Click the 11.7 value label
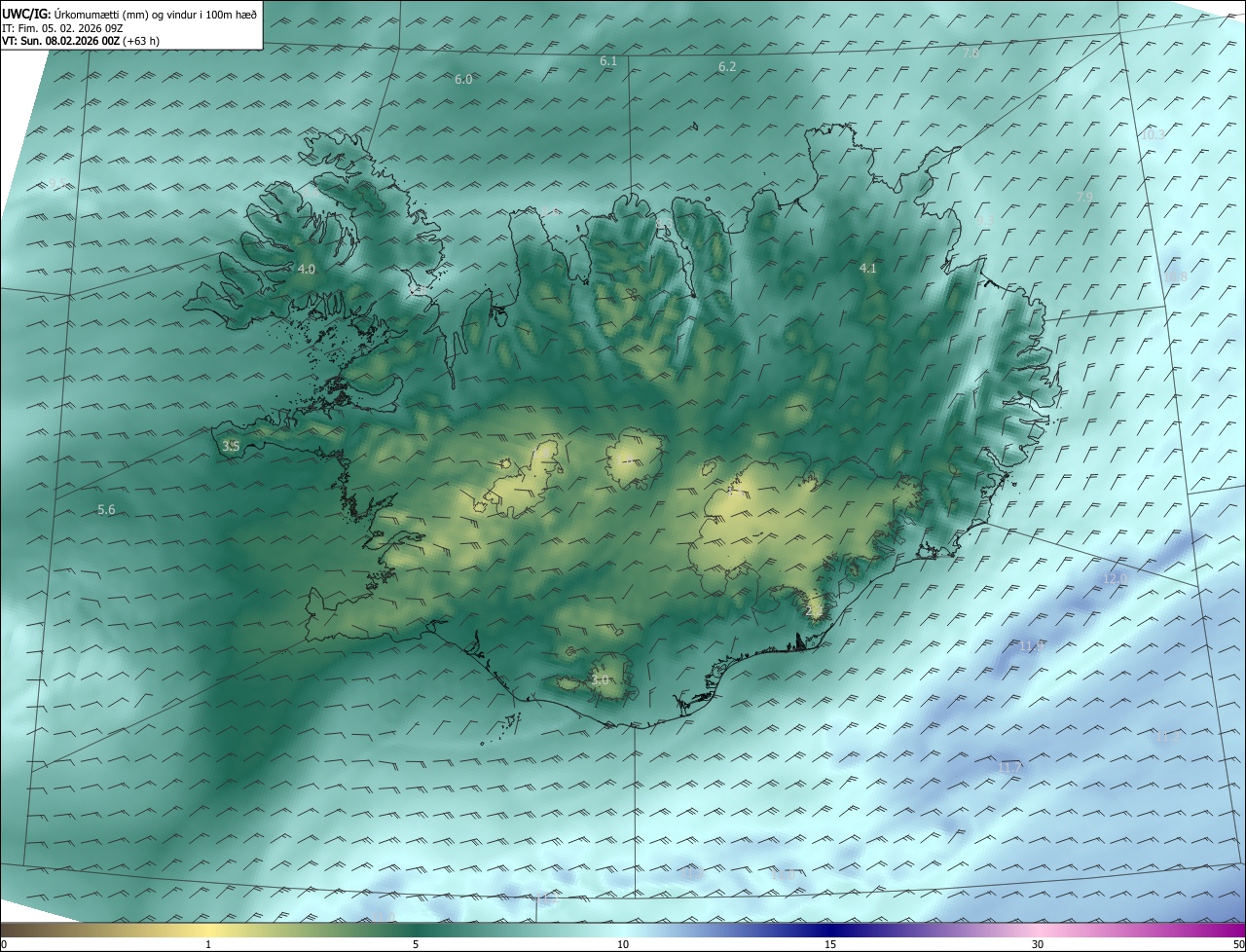Viewport: 1246px width, 952px height. click(x=1010, y=769)
